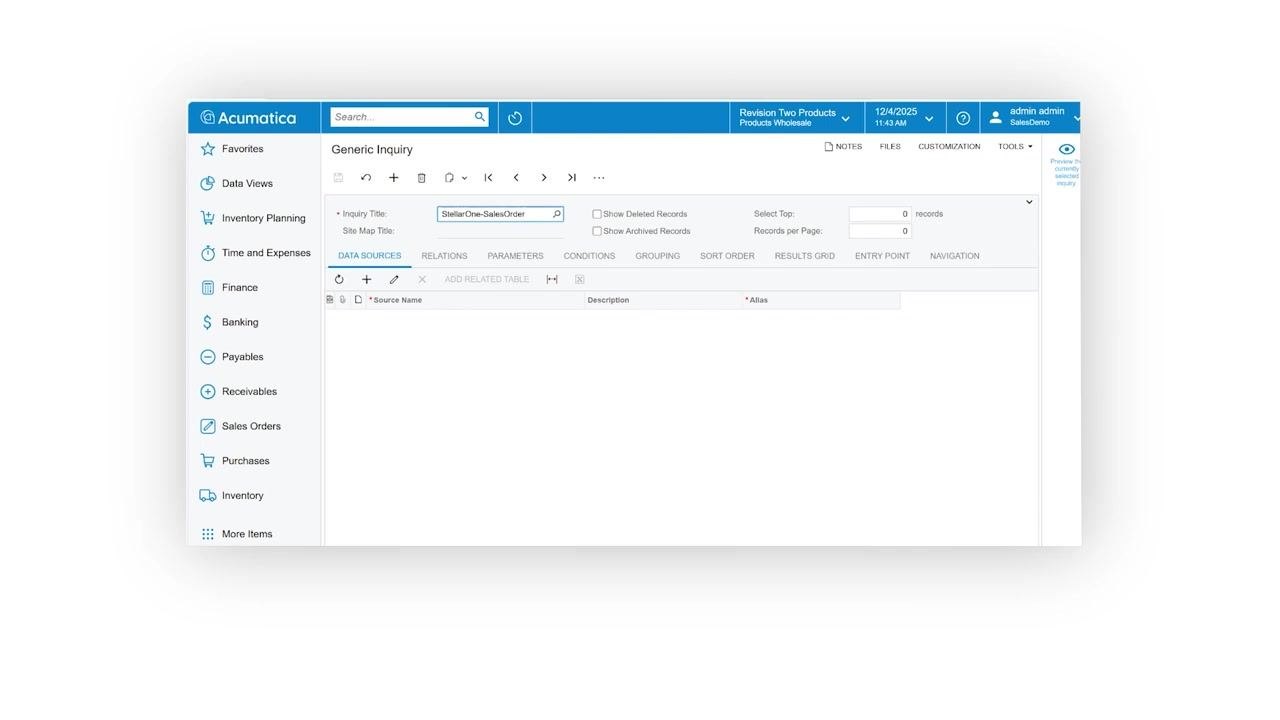Open the recently visited history icon

[x=515, y=117]
